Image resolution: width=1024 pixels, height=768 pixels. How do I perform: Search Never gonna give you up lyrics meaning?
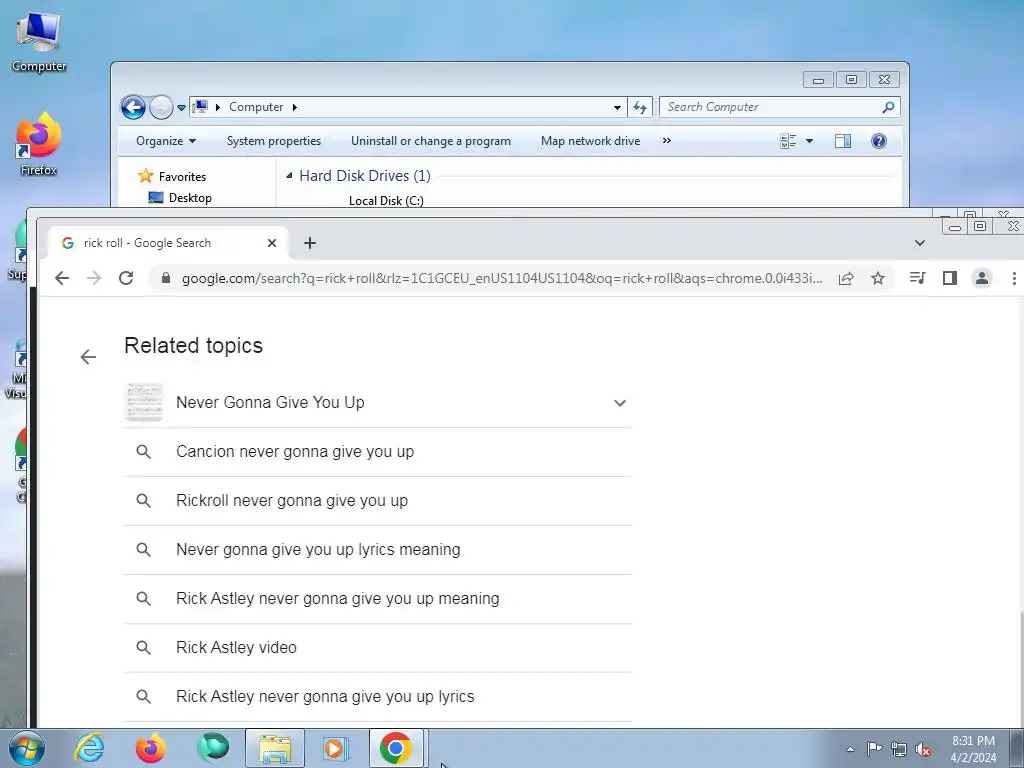tap(377, 550)
